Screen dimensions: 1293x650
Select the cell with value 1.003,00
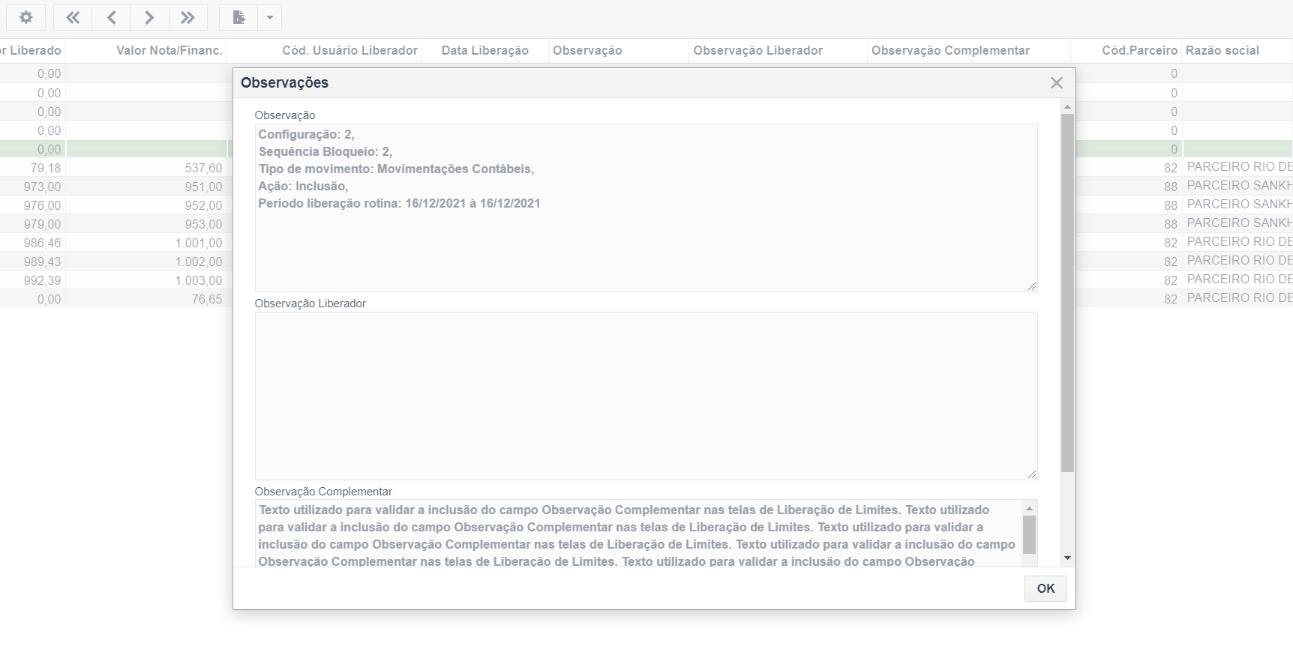tap(148, 280)
